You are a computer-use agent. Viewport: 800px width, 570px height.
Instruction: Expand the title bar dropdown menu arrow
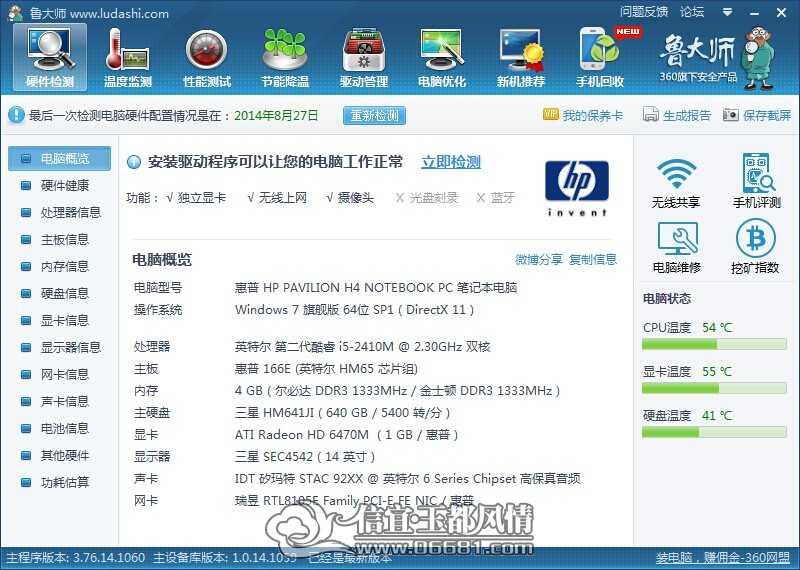click(x=728, y=12)
